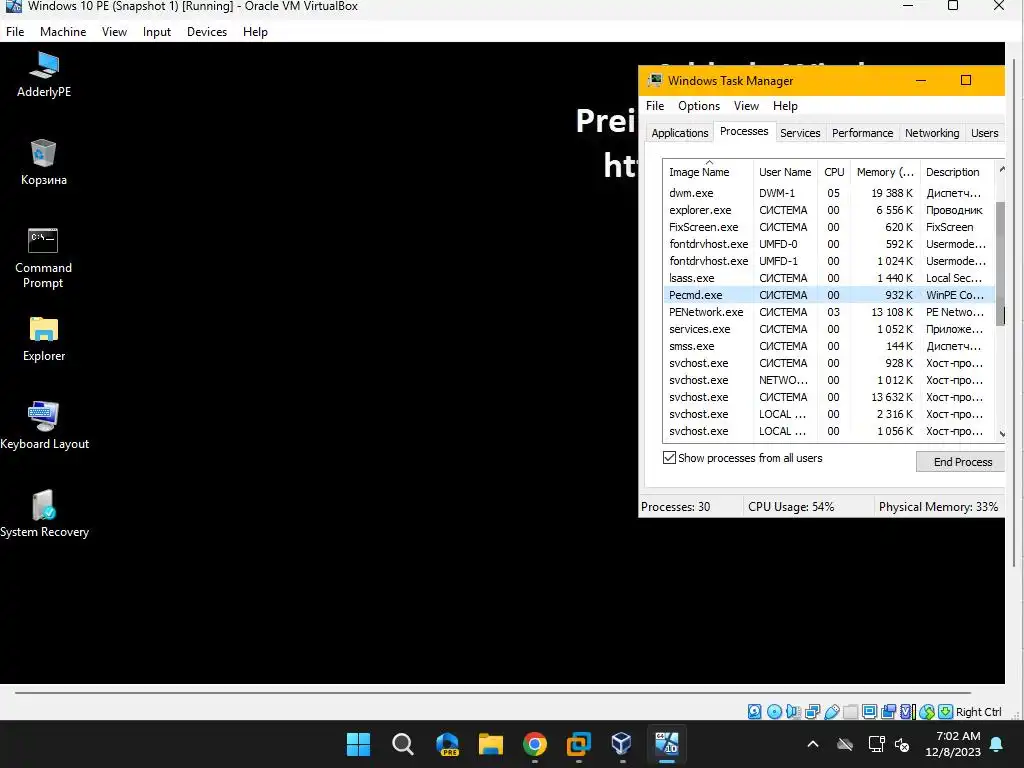
Task: Click the Task Manager title bar icon
Action: click(654, 80)
